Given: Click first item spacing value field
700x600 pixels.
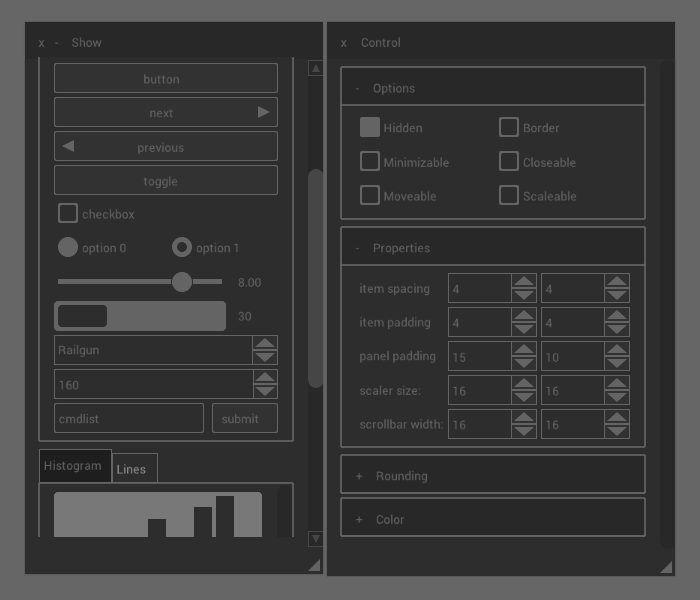Looking at the screenshot, I should (x=480, y=288).
